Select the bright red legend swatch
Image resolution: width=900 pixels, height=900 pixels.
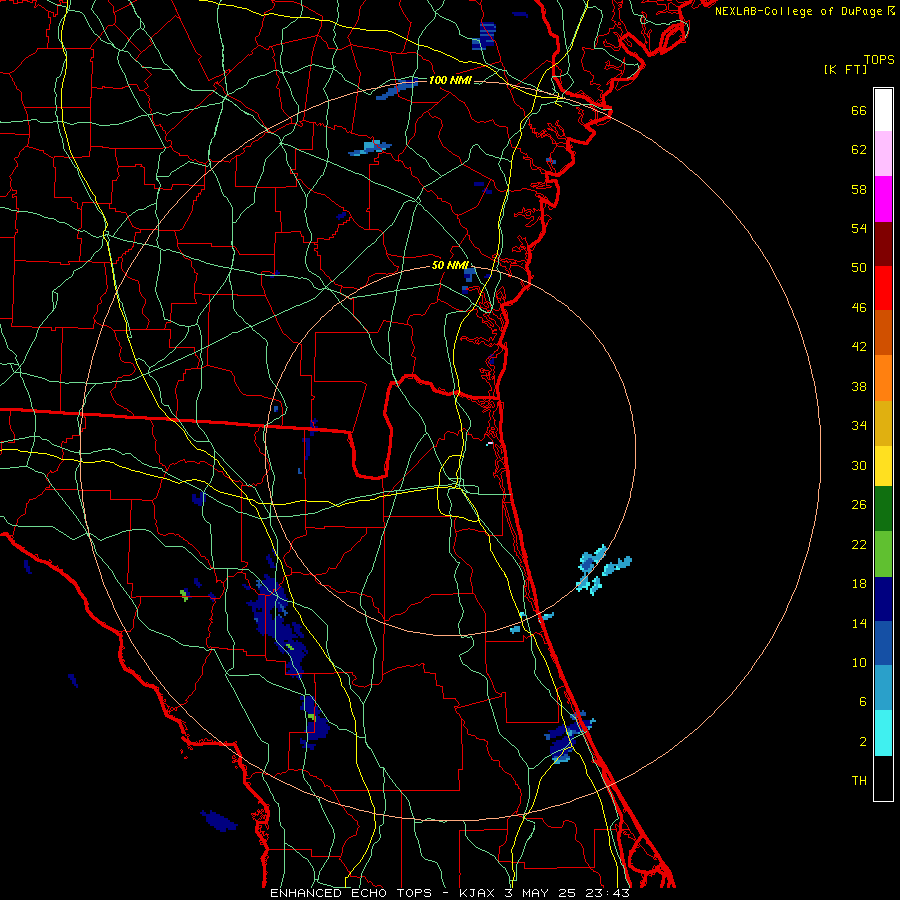coord(883,288)
